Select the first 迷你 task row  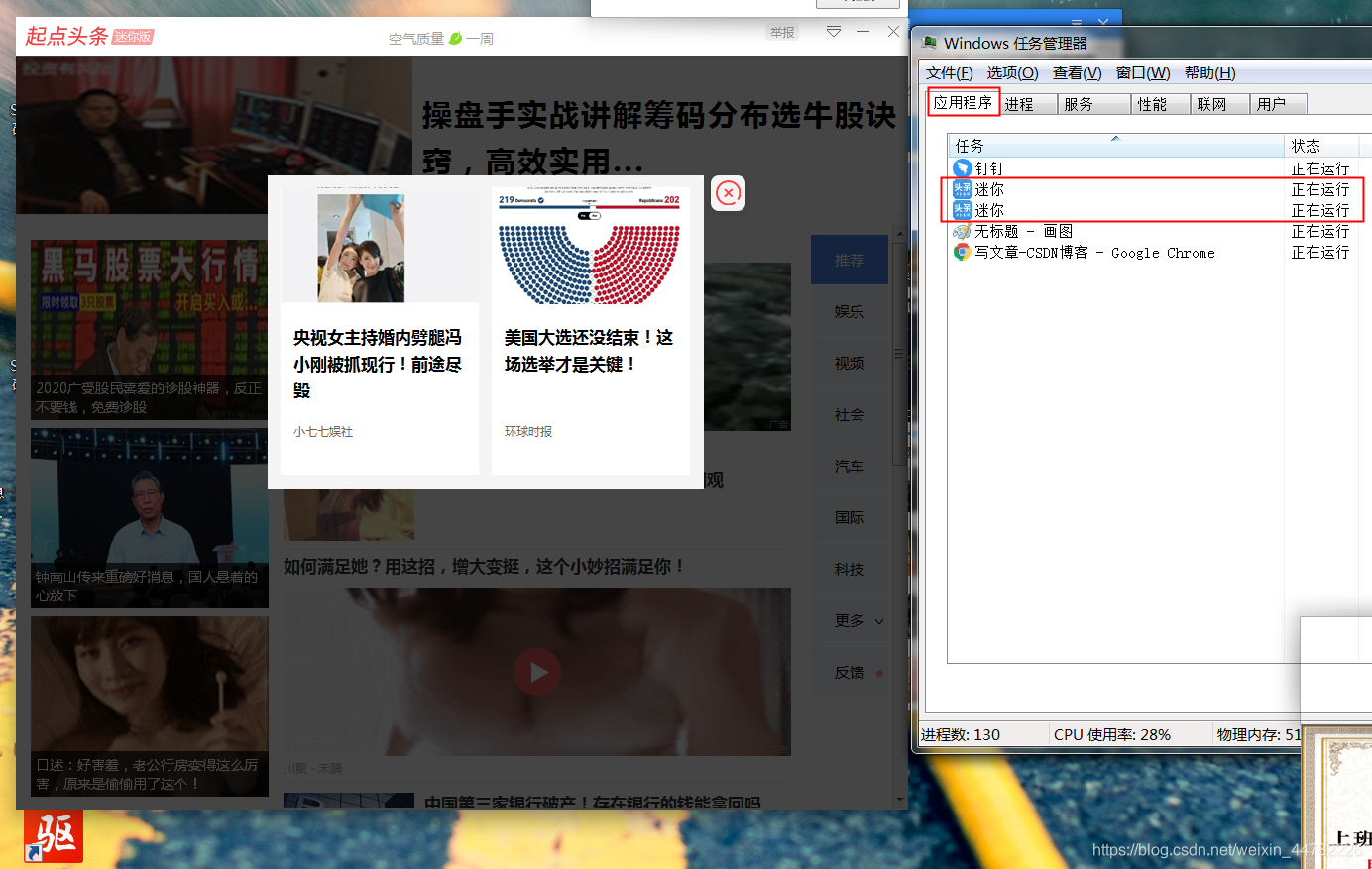[1155, 189]
